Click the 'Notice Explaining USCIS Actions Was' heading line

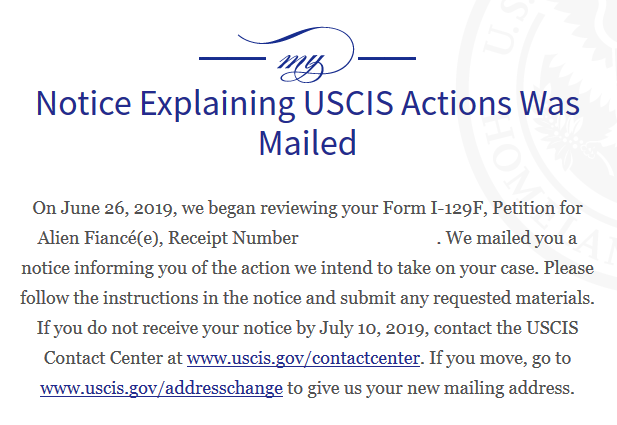click(308, 103)
